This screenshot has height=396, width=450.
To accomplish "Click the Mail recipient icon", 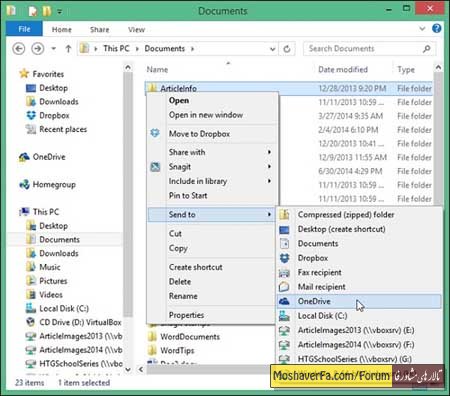I will 284,287.
